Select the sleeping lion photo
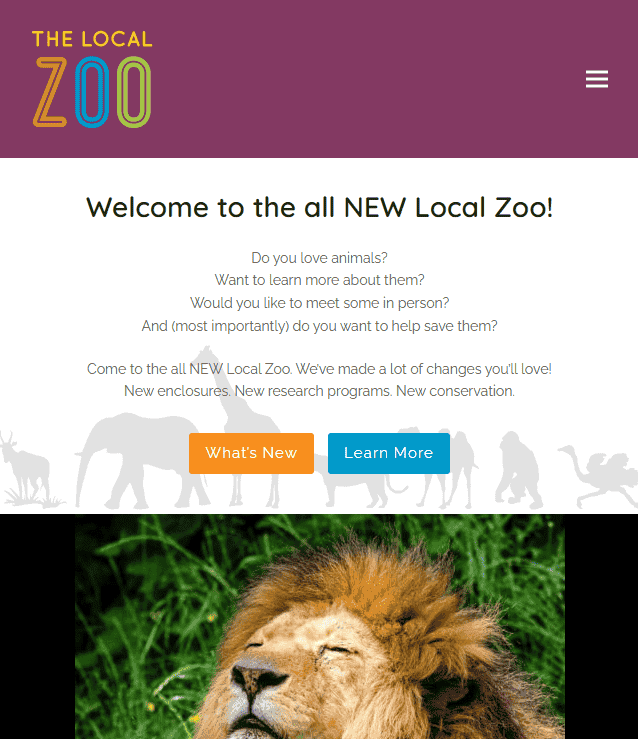Viewport: 638px width, 739px height. pos(319,626)
